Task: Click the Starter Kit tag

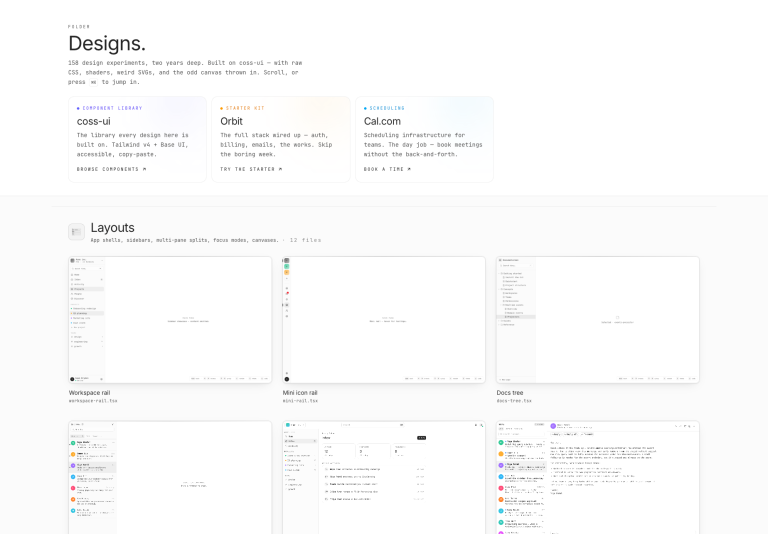Action: (x=242, y=108)
